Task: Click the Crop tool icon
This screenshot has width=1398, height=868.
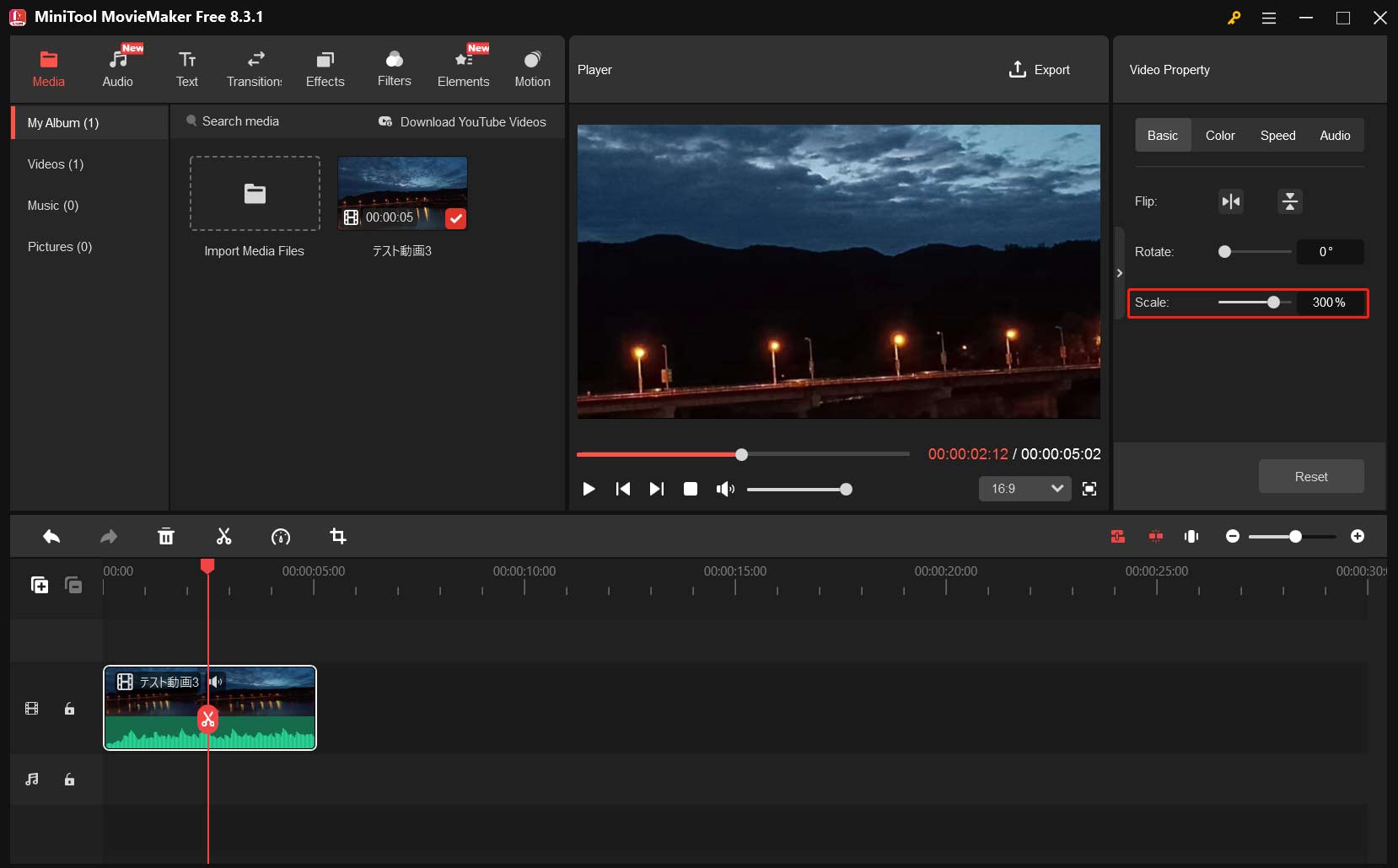Action: point(338,537)
